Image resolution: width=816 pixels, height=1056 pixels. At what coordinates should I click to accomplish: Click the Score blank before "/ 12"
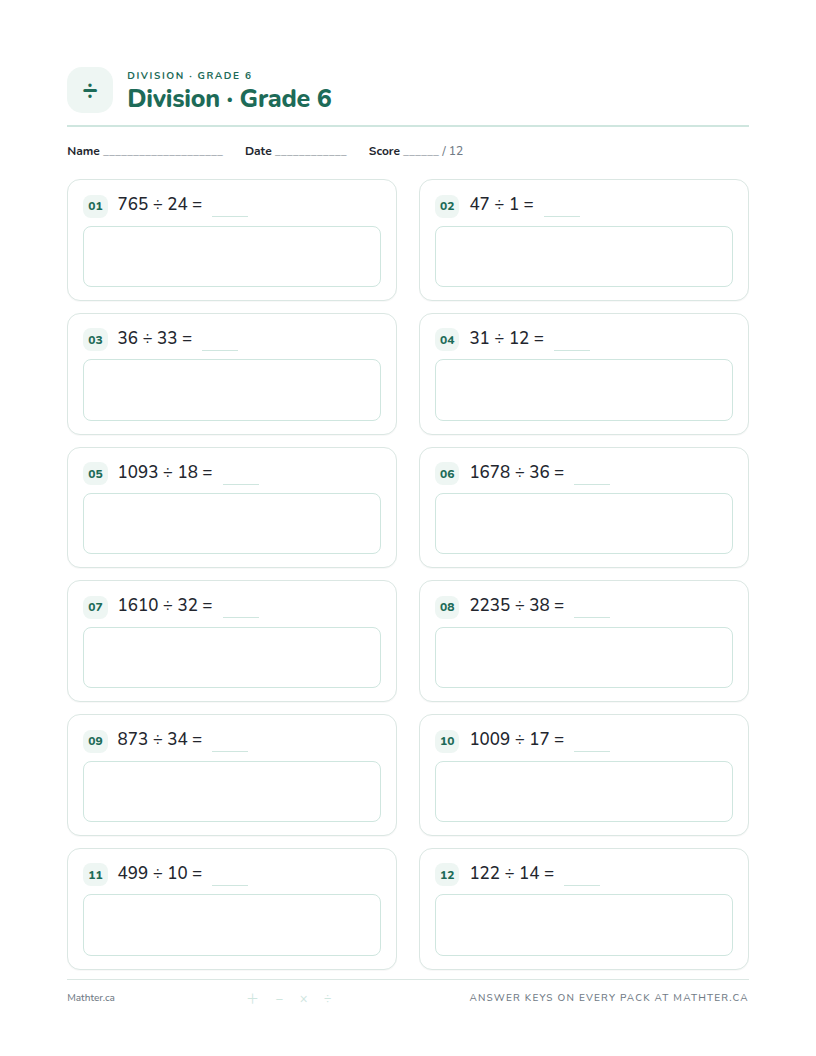point(421,154)
